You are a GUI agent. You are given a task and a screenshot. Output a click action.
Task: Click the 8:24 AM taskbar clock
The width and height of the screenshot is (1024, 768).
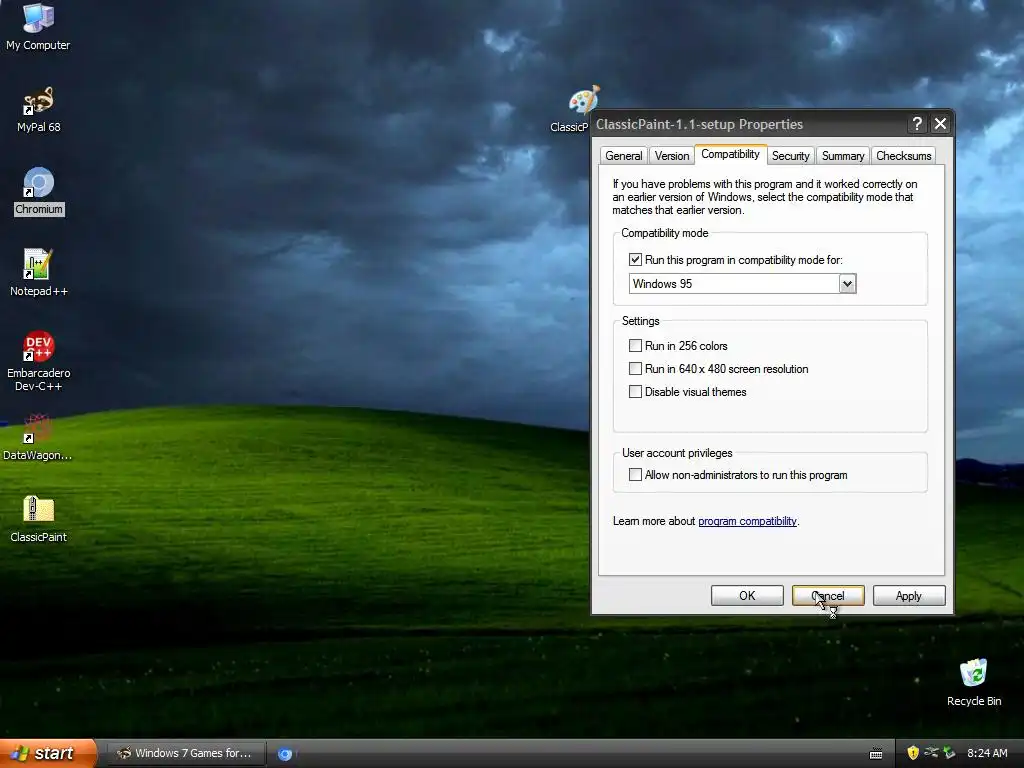coord(987,754)
